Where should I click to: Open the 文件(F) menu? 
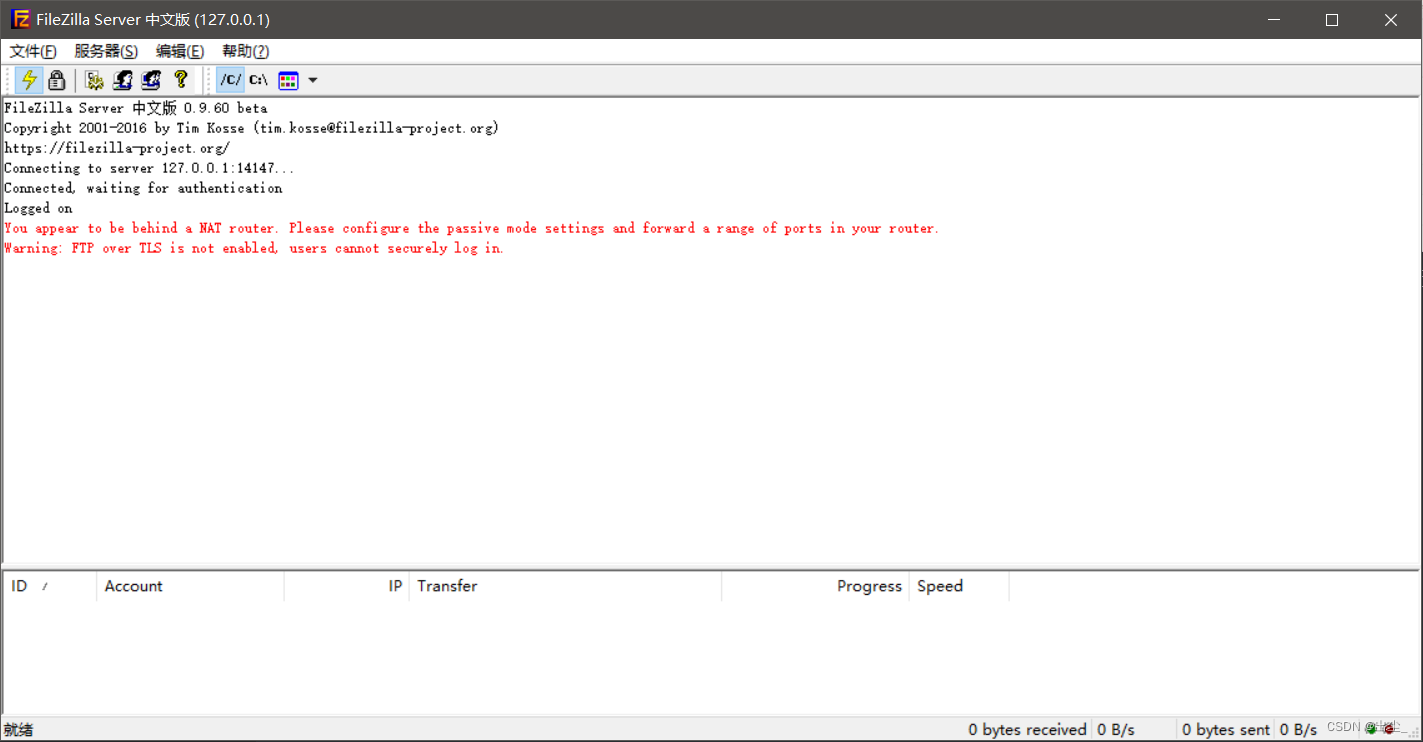[32, 51]
